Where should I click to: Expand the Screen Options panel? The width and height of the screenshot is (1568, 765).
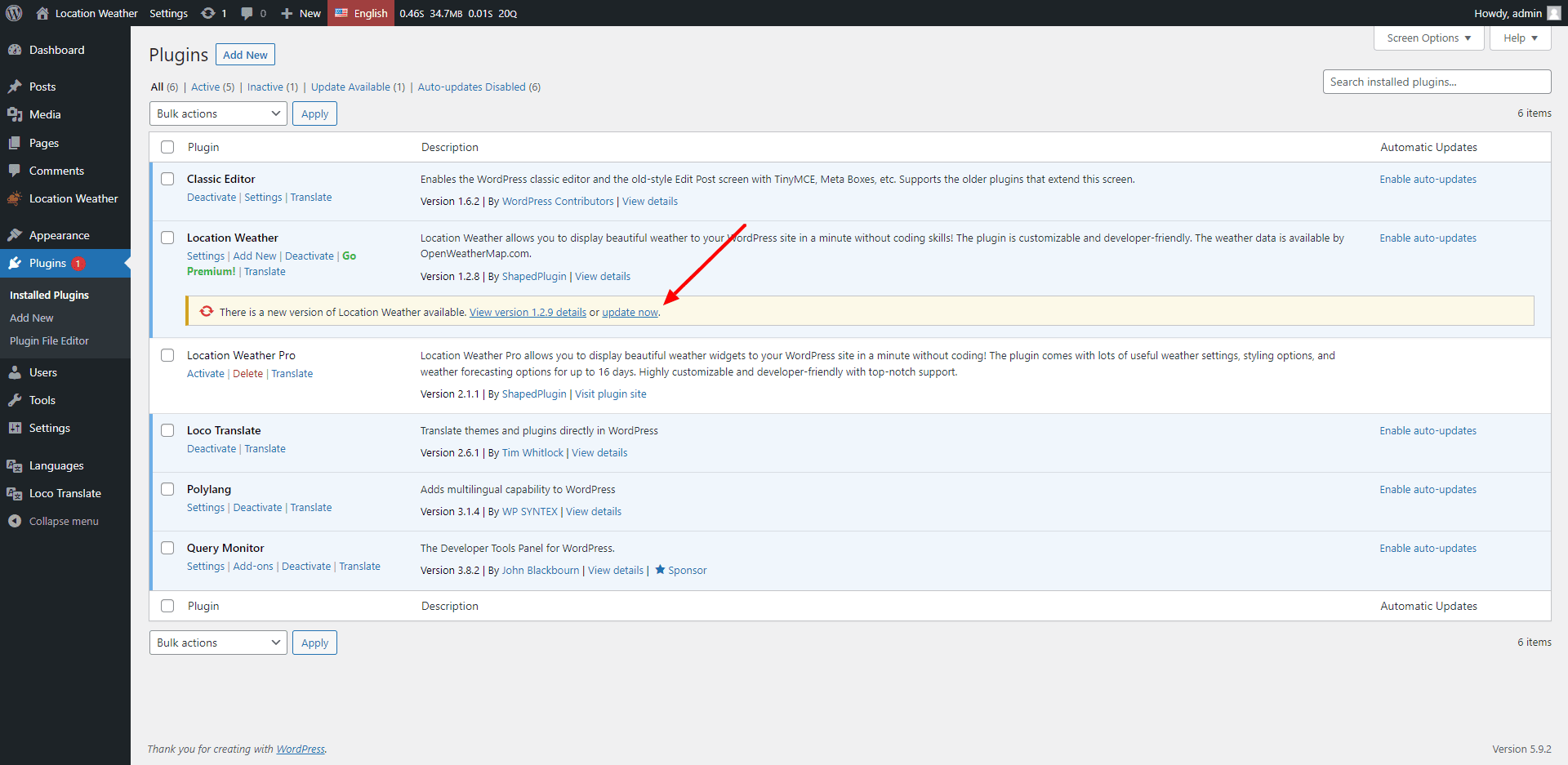point(1428,38)
